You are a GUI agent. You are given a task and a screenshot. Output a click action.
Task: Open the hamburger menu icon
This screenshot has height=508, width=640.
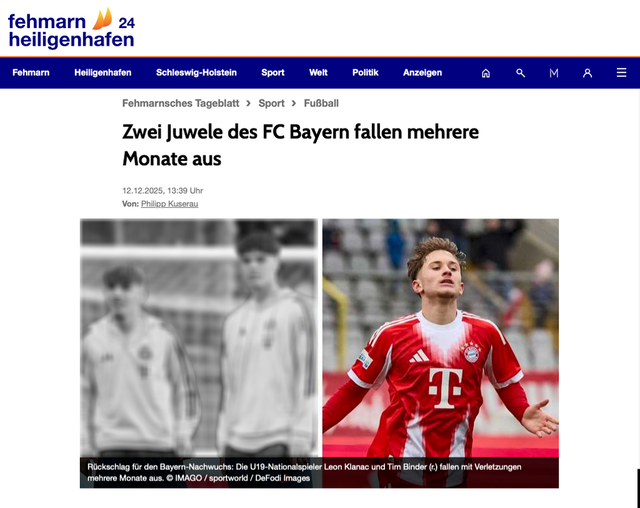point(621,73)
